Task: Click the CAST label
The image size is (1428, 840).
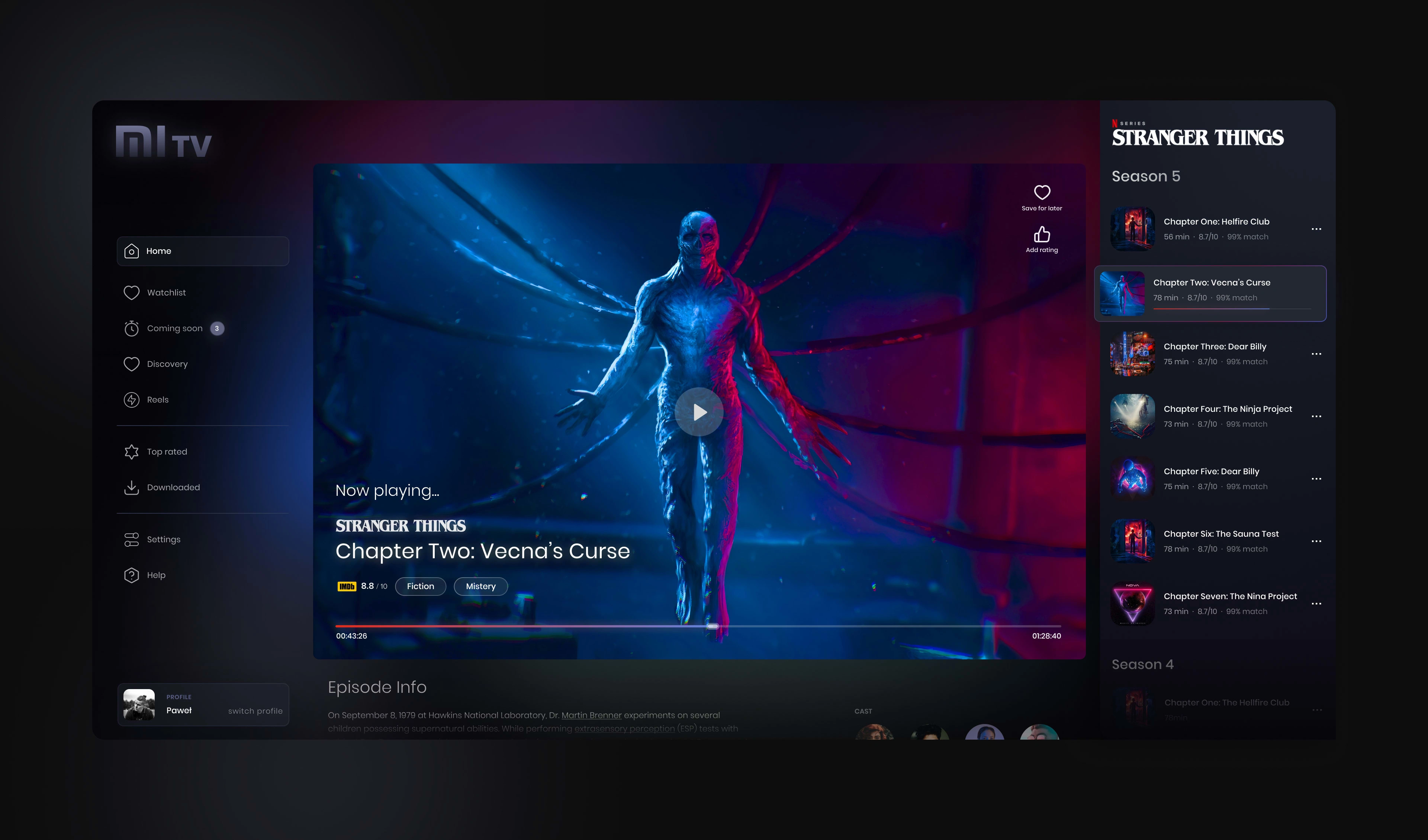Action: 863,711
